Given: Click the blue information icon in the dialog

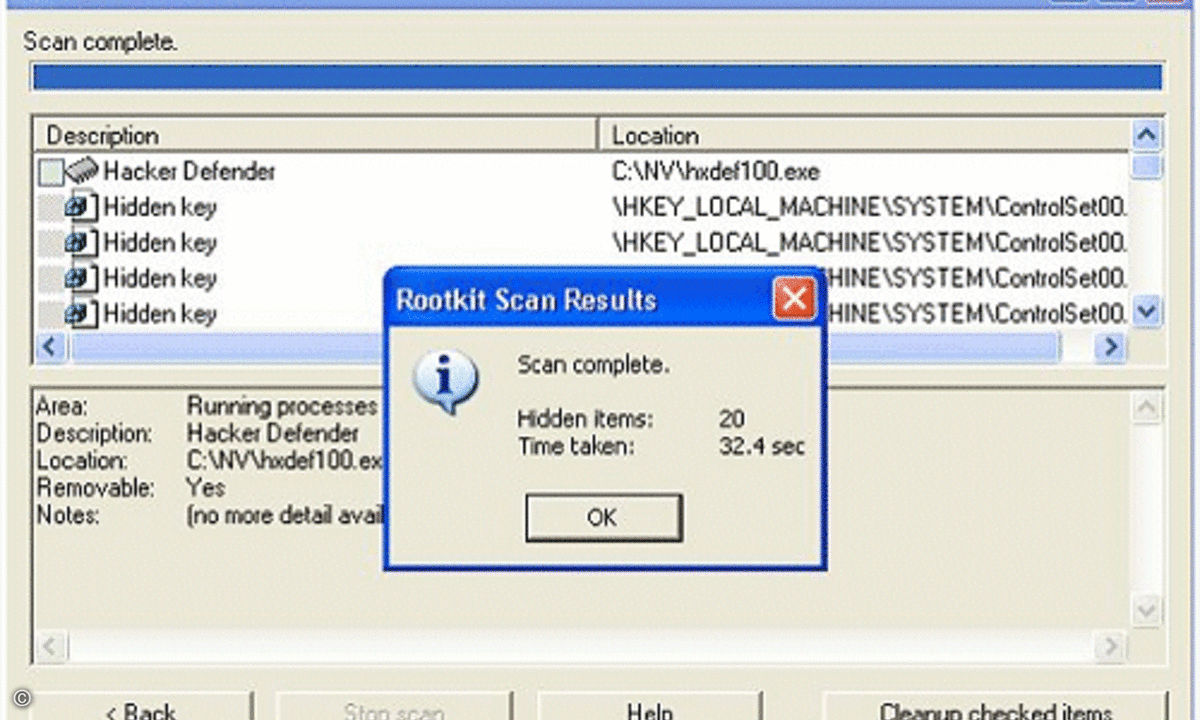Looking at the screenshot, I should 446,382.
